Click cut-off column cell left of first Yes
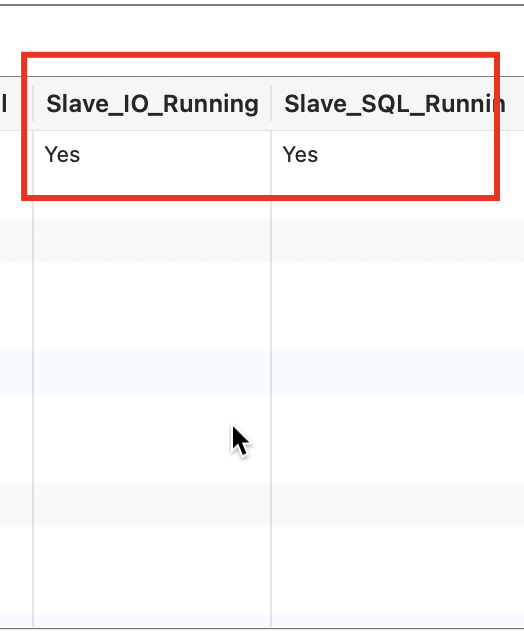 coord(16,155)
